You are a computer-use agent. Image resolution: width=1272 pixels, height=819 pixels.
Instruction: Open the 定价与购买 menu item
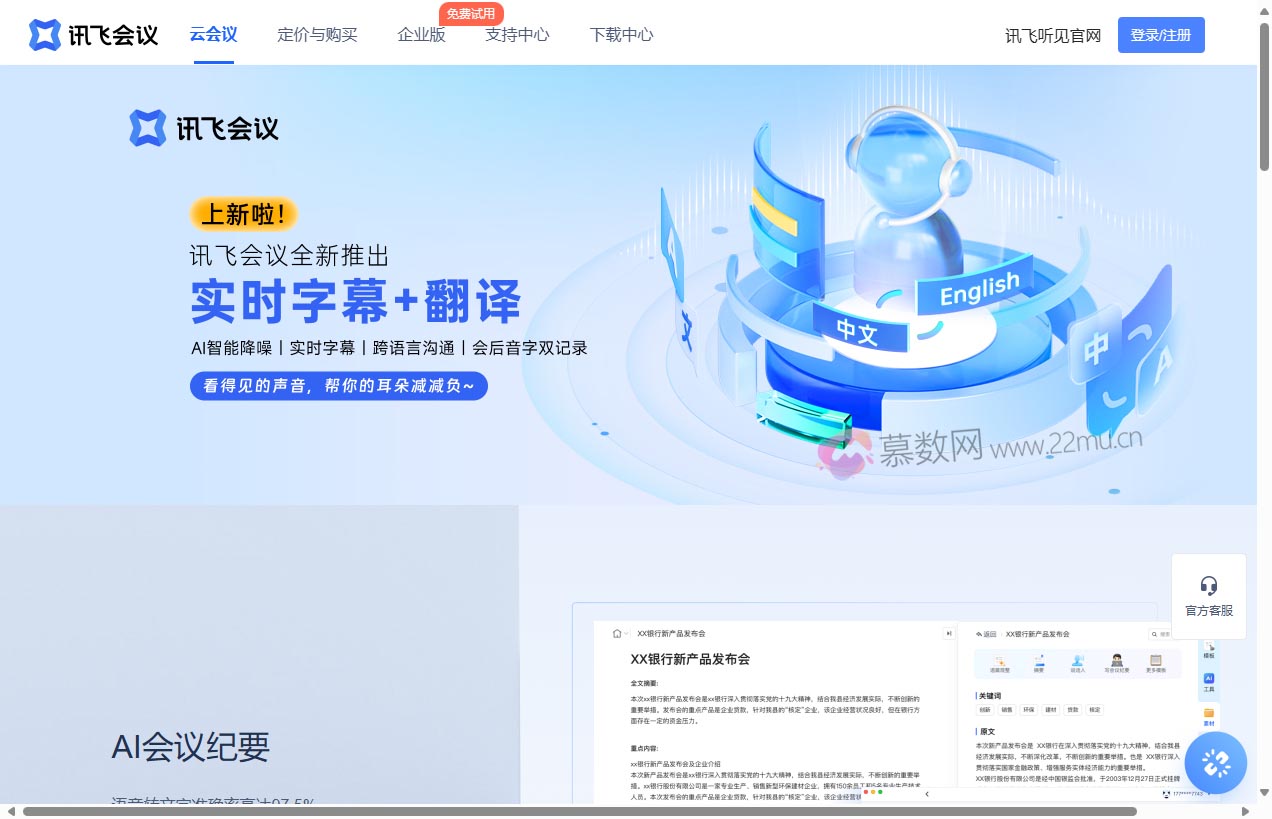317,34
